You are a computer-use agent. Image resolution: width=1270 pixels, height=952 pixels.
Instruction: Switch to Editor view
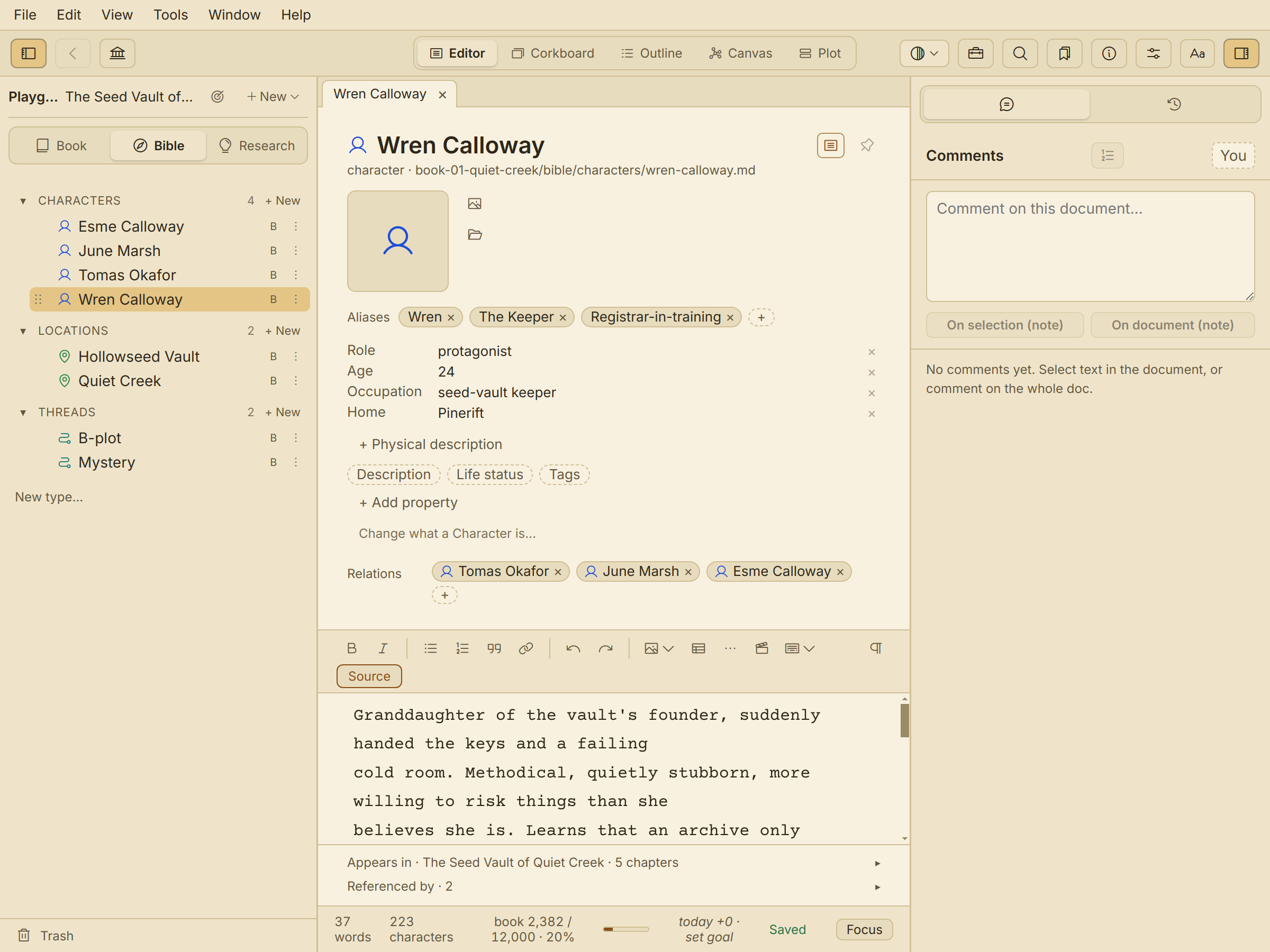458,53
